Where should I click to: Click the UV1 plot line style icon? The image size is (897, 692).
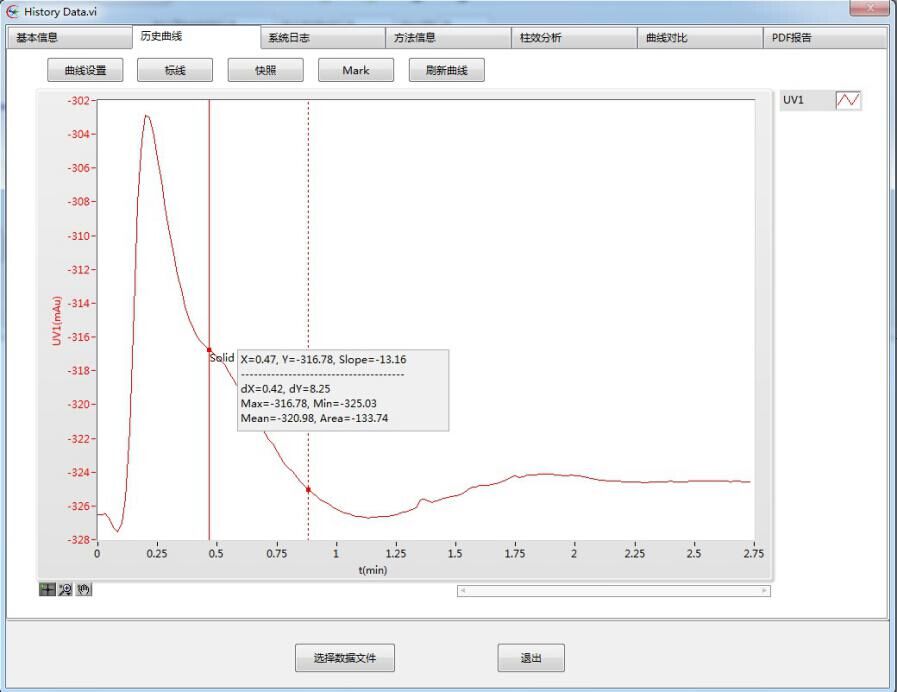(x=848, y=100)
